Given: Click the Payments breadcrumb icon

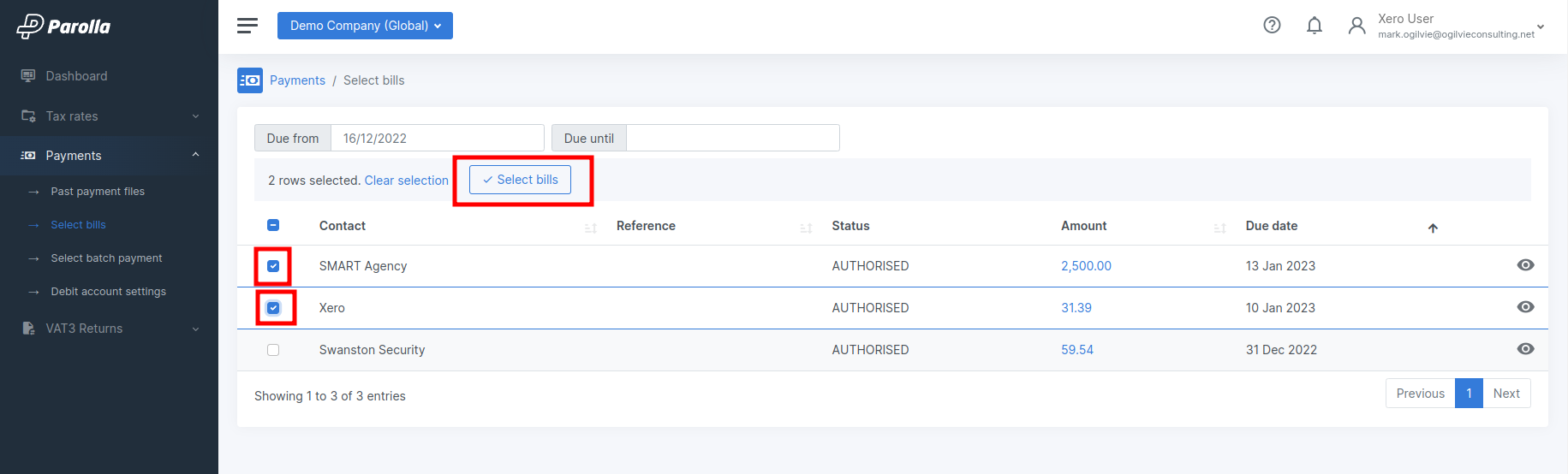Looking at the screenshot, I should tap(250, 80).
